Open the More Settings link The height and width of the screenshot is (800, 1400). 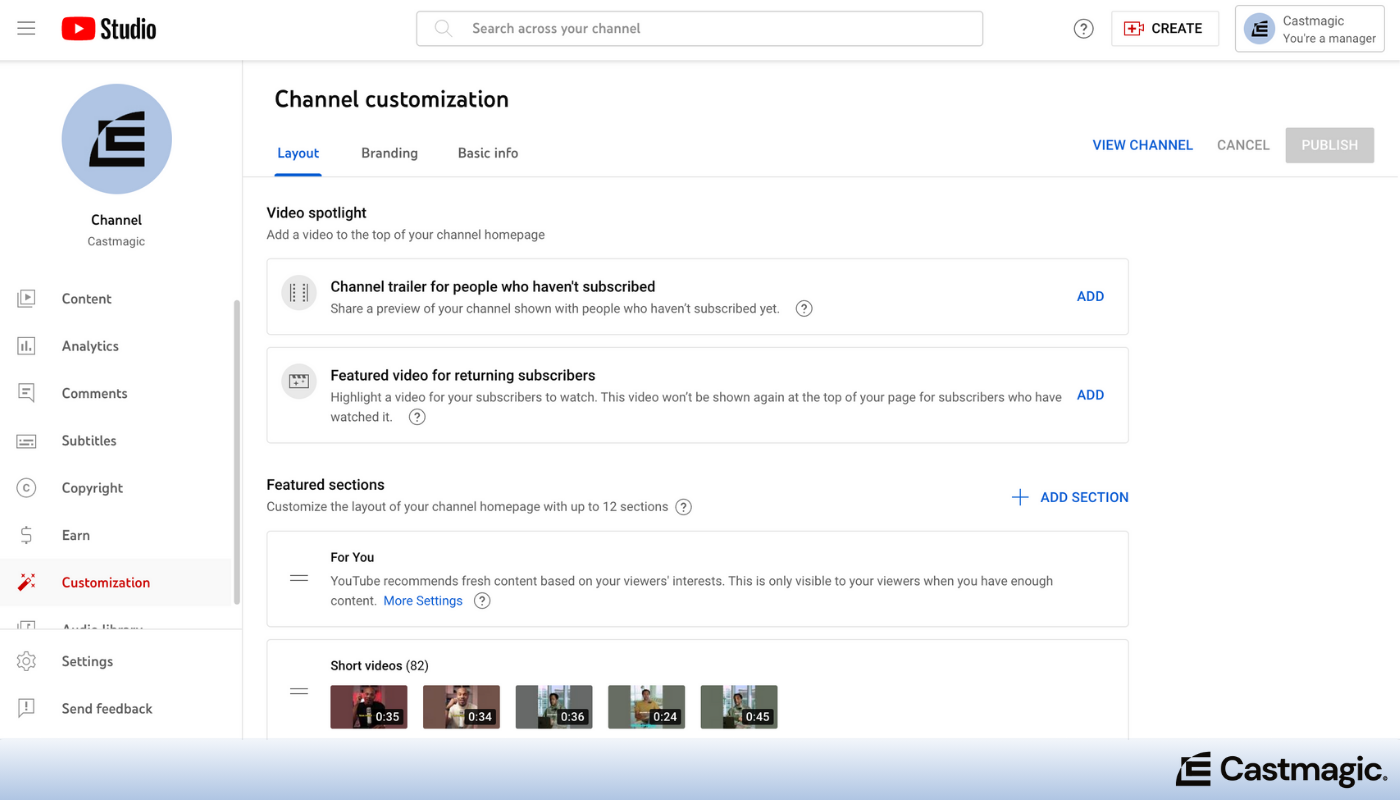(x=423, y=601)
